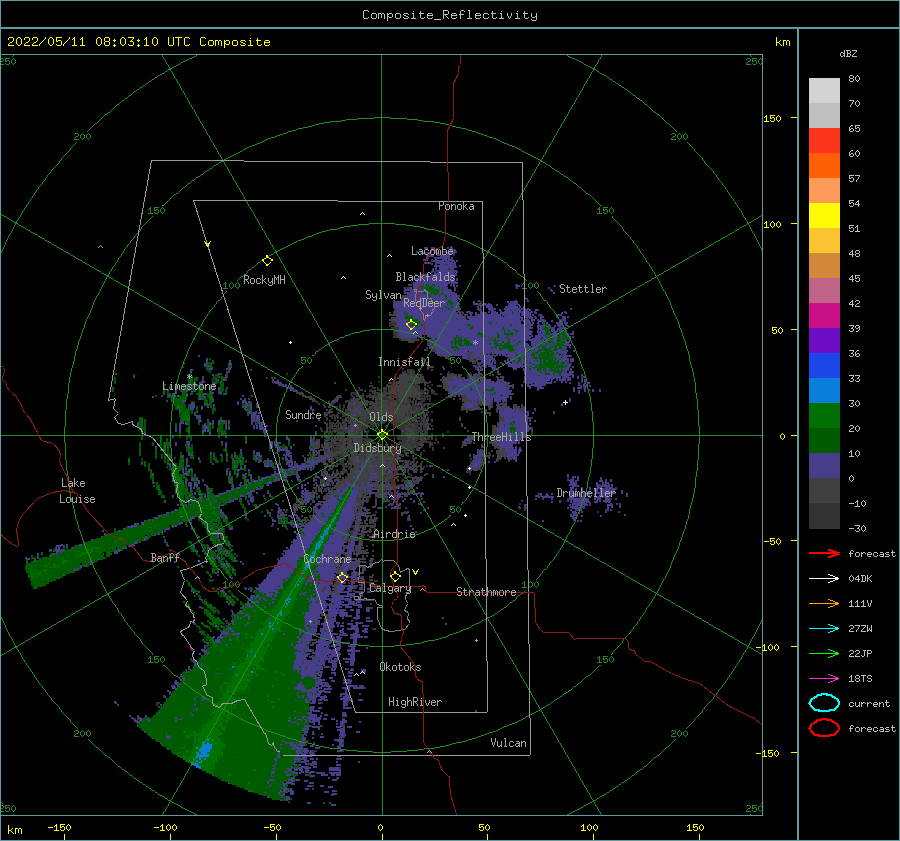The width and height of the screenshot is (900, 841).
Task: Click the yellow diamond marker below Cochrane
Action: pyautogui.click(x=342, y=577)
